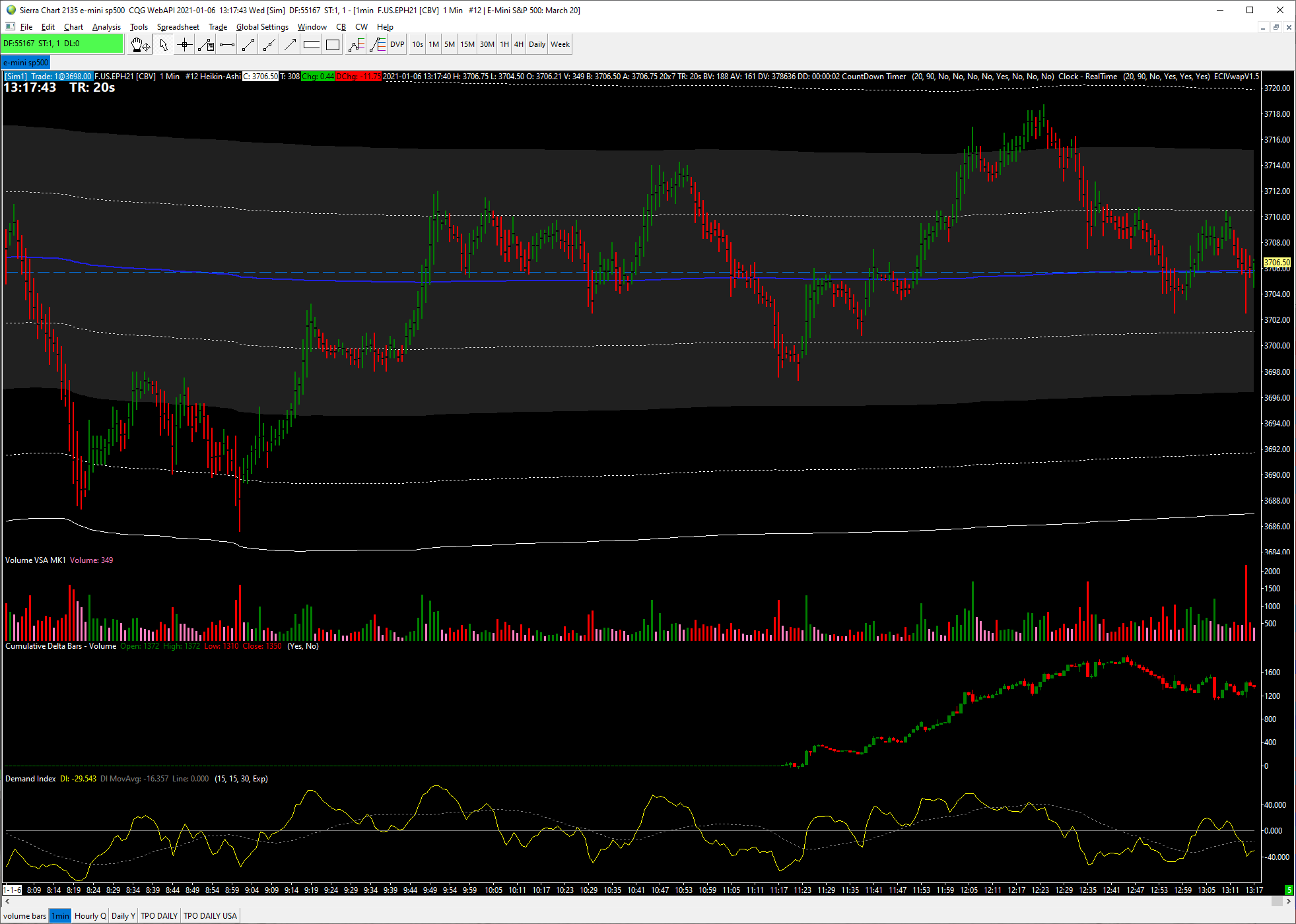Click the green 5 indicator at bottom right

coord(1289,890)
